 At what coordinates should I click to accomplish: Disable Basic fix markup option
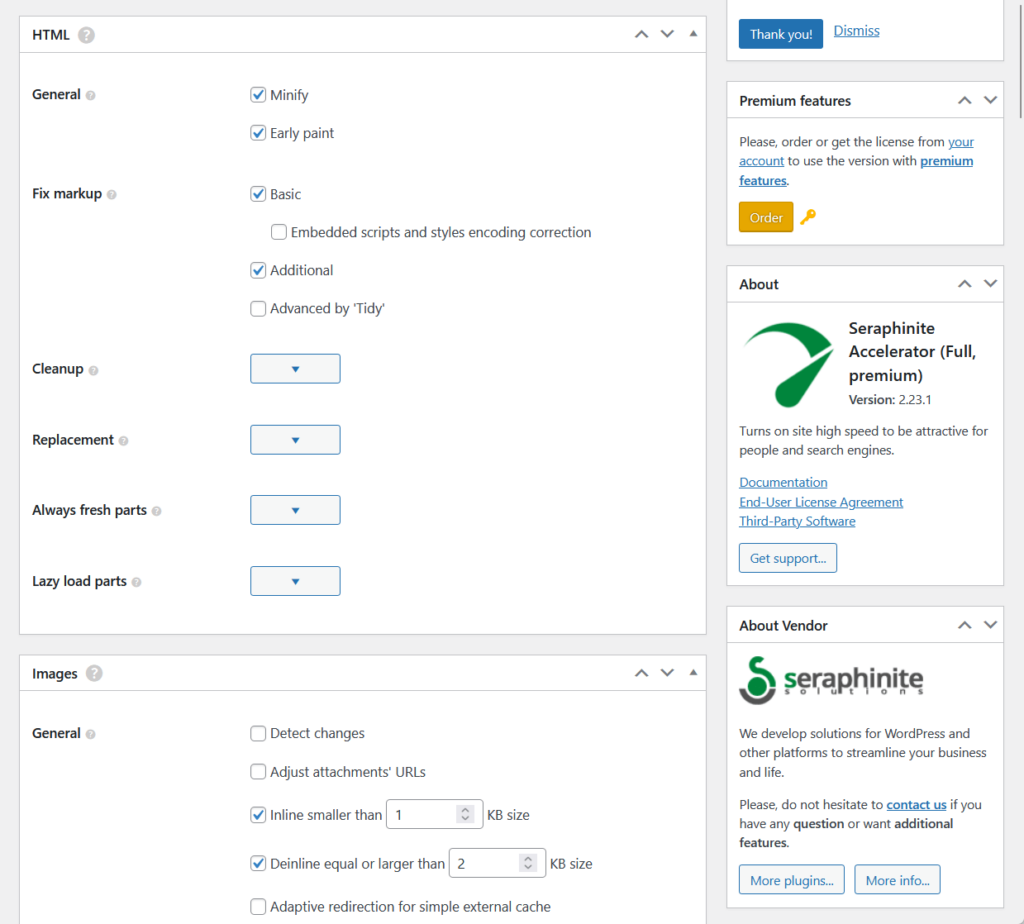[258, 194]
